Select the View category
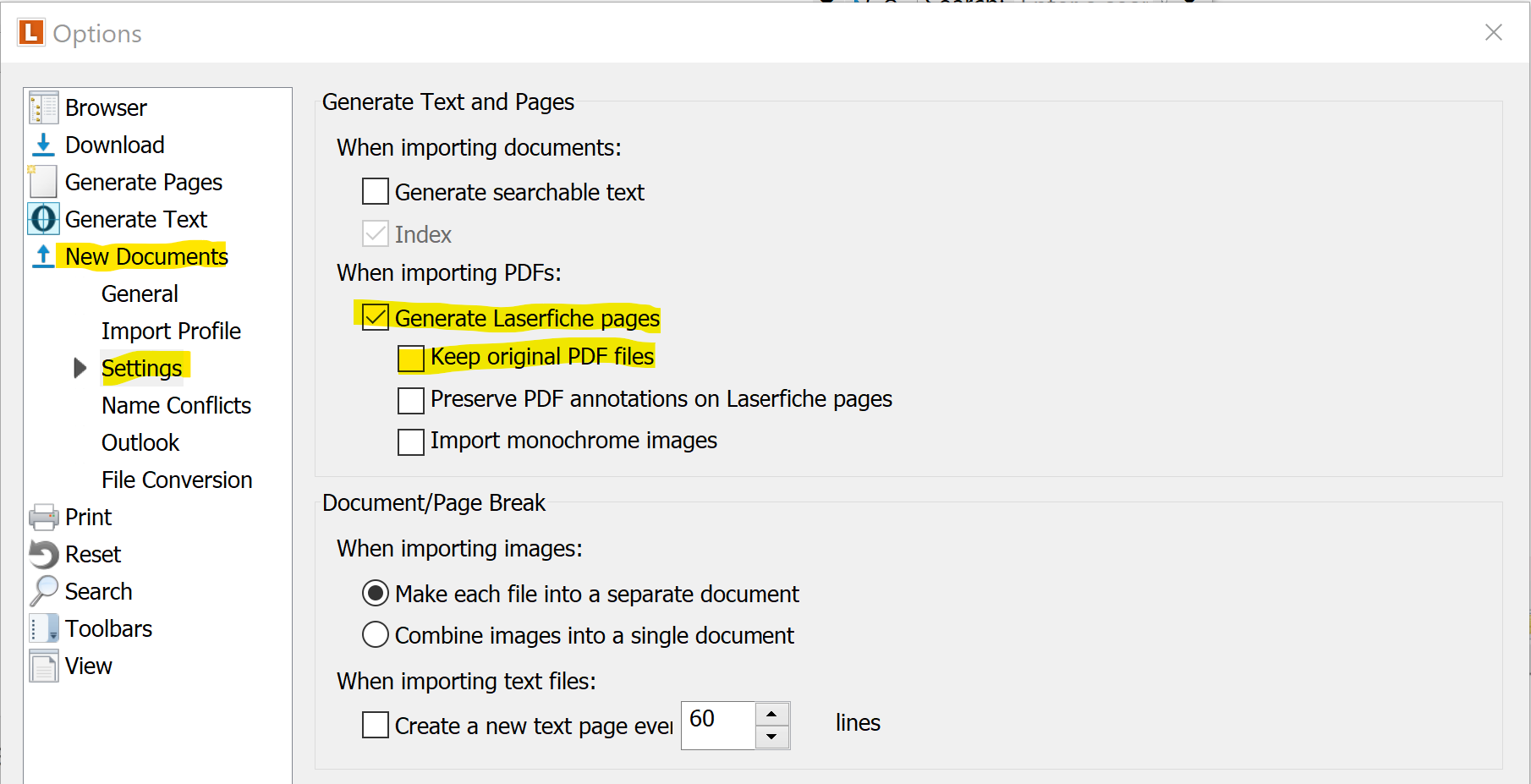 pos(88,666)
